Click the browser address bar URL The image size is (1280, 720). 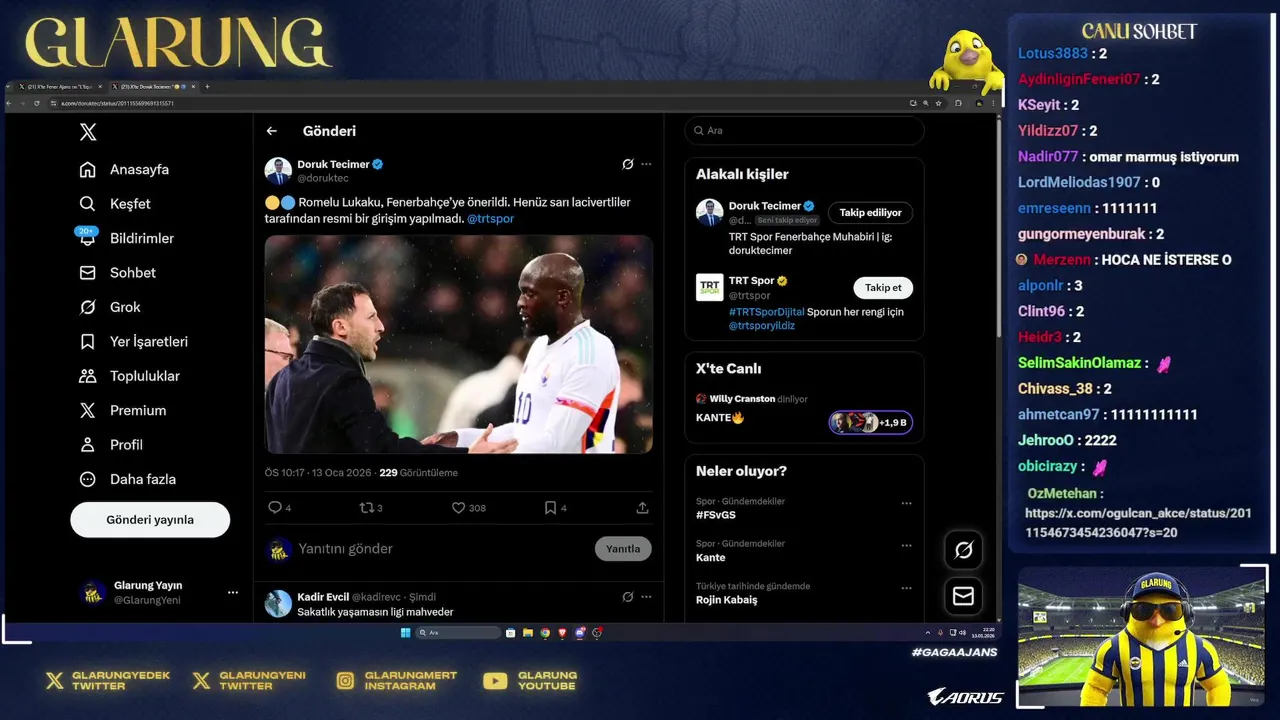(117, 103)
